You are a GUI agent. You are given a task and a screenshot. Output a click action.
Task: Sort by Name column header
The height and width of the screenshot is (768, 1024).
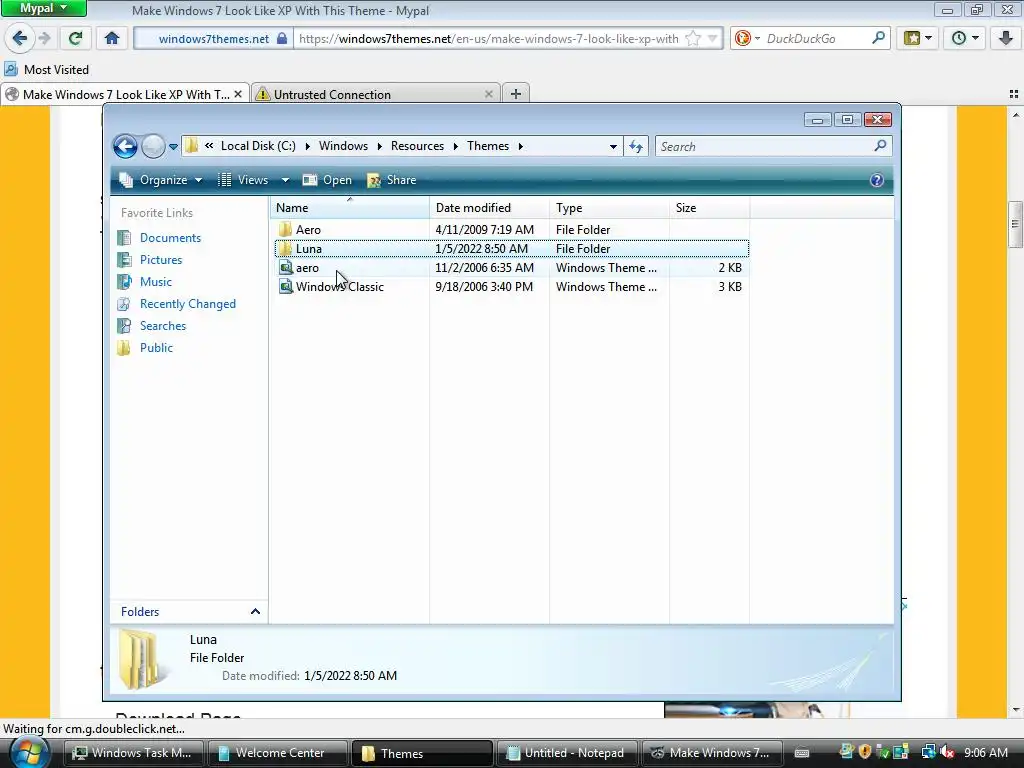coord(349,208)
